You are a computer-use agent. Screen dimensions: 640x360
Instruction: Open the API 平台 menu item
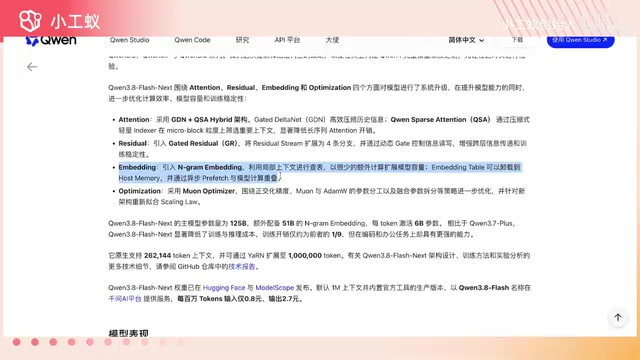(287, 40)
